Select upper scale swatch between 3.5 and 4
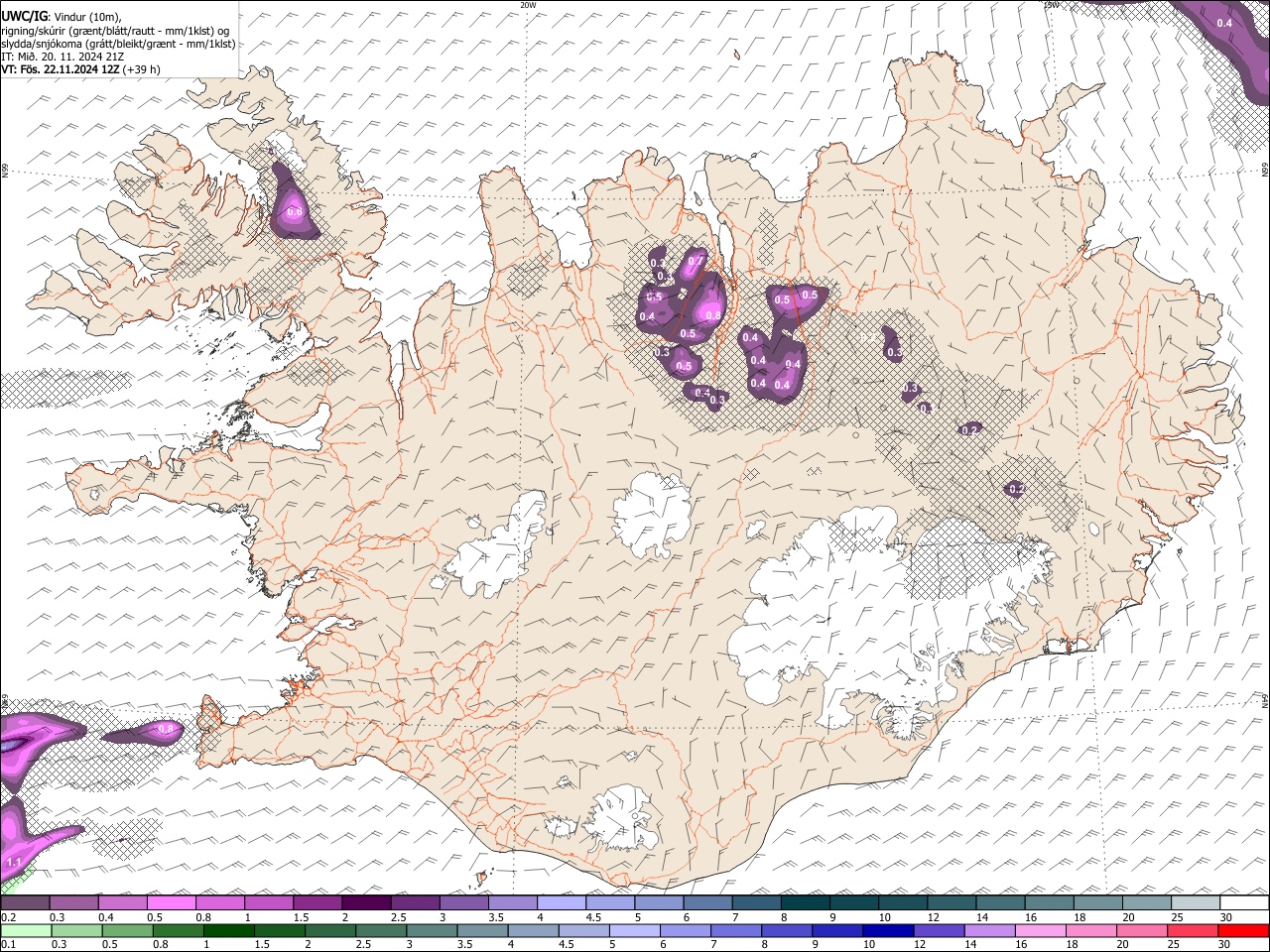This screenshot has height=952, width=1270. (x=513, y=902)
